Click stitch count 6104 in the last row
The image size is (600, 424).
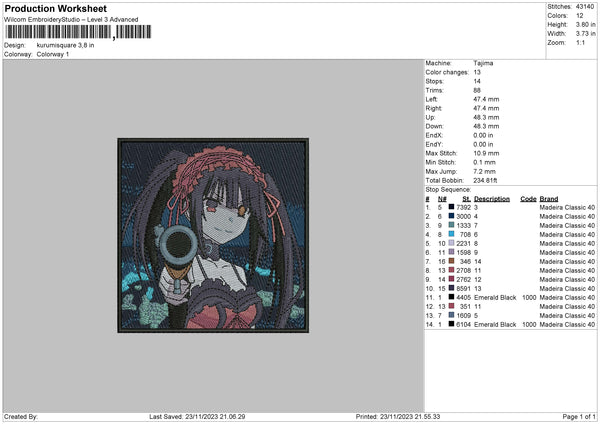(463, 325)
